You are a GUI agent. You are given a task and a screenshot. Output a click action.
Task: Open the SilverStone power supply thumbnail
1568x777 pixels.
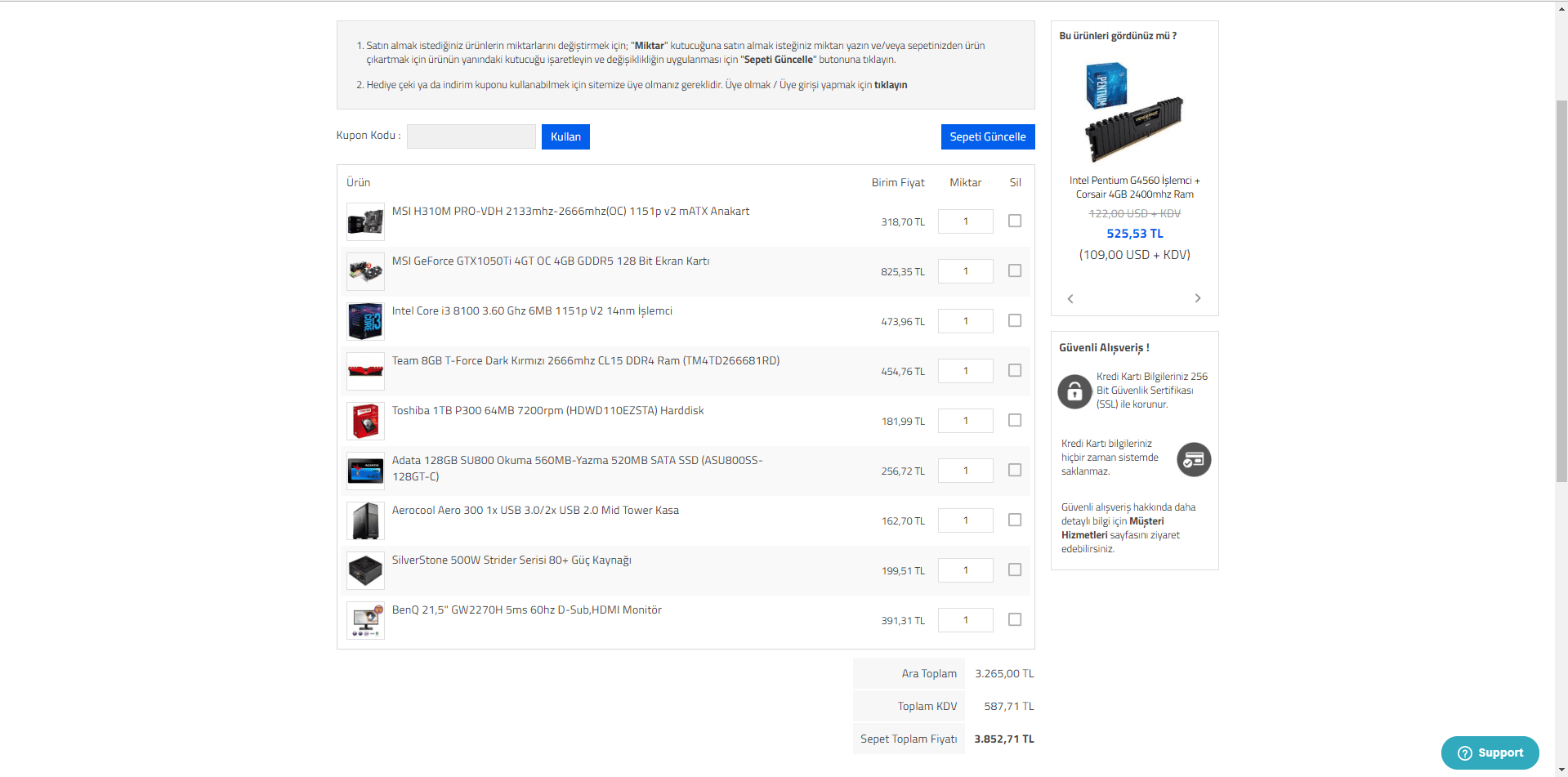[x=365, y=570]
